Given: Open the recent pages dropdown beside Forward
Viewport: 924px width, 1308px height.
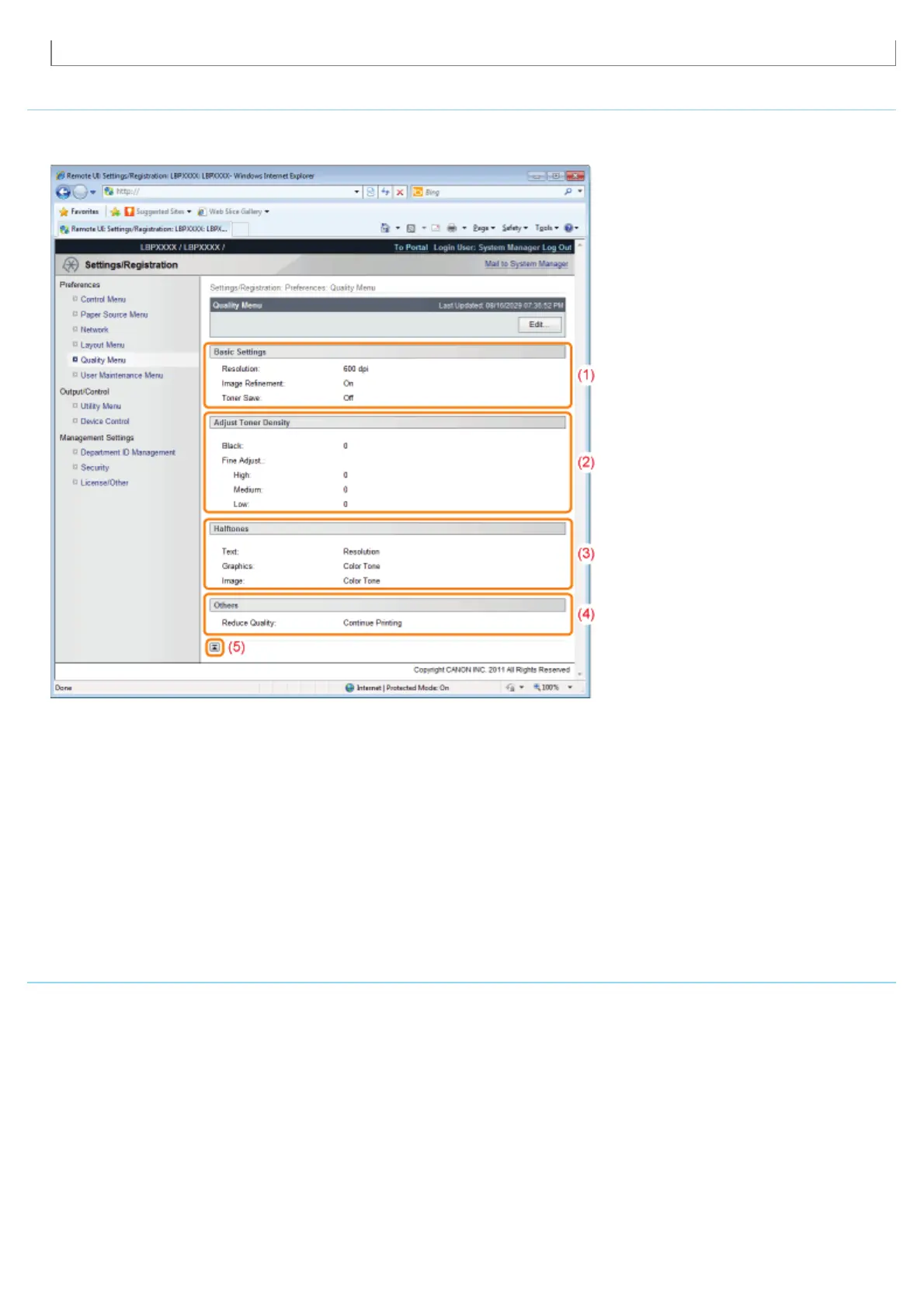Looking at the screenshot, I should pyautogui.click(x=93, y=192).
